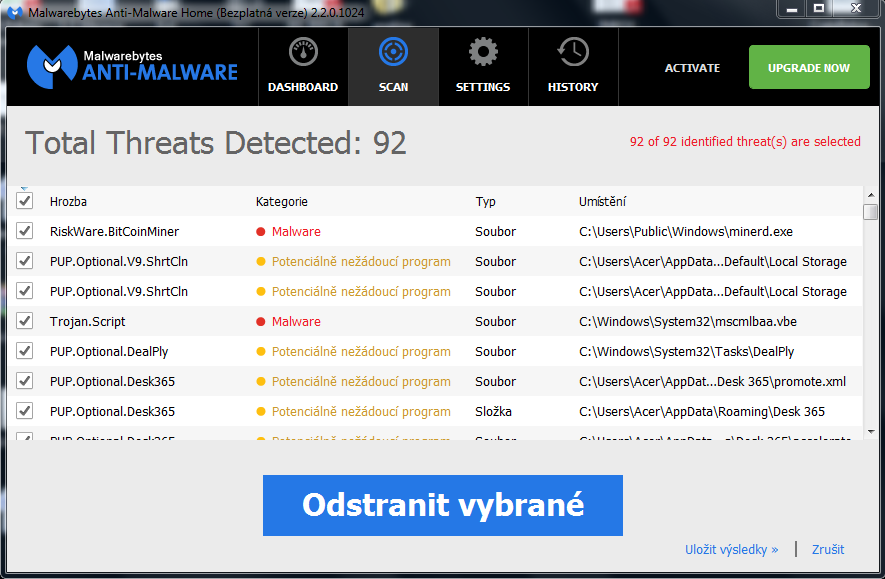Minimize the Malwarebytes window

(x=792, y=8)
